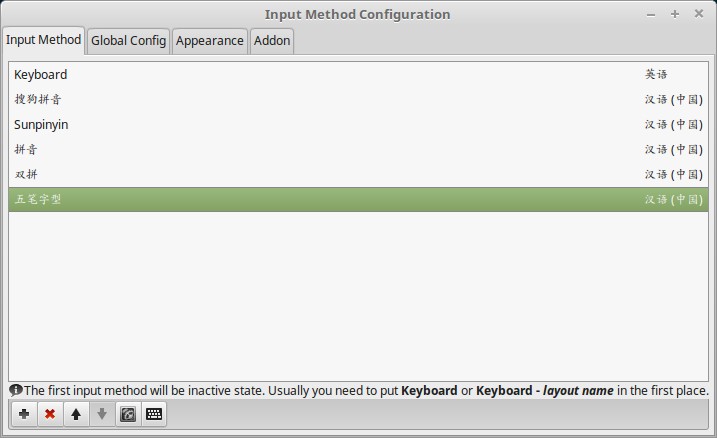The width and height of the screenshot is (717, 438).
Task: Open the Appearance tab
Action: pyautogui.click(x=209, y=41)
